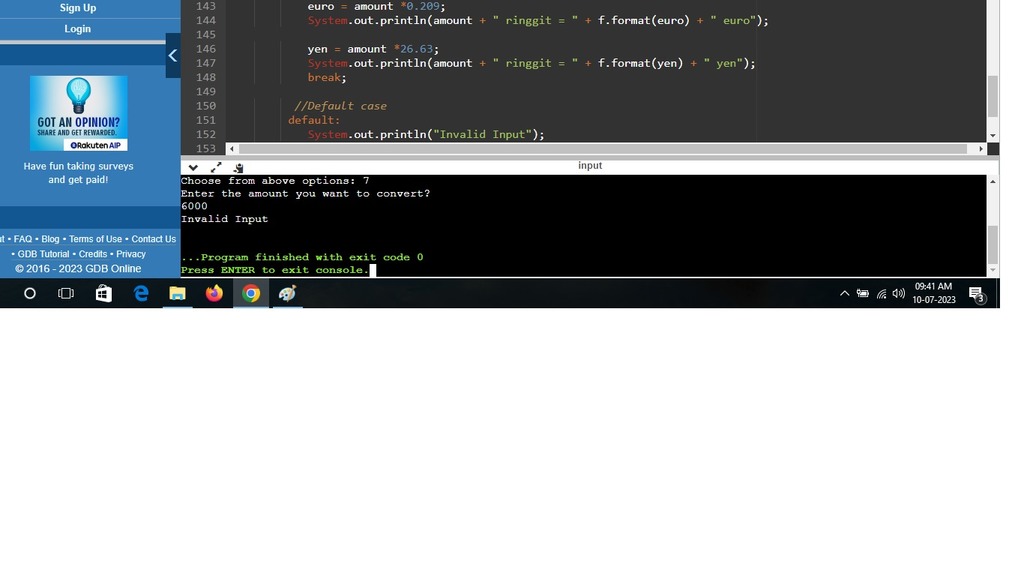
Task: Click the 'default:' keyword in the code
Action: (314, 120)
